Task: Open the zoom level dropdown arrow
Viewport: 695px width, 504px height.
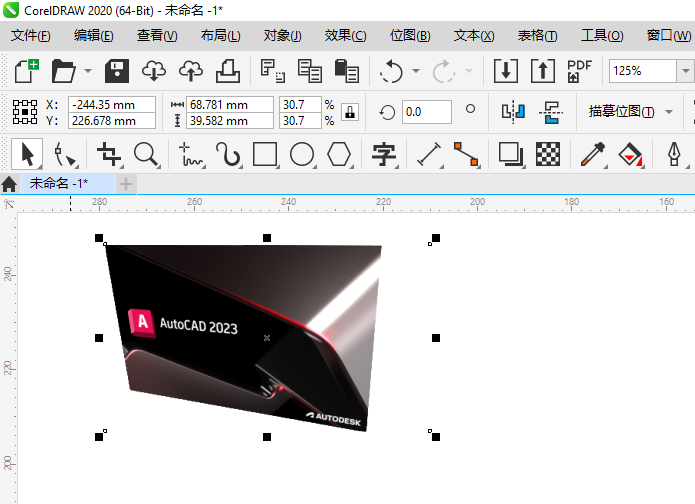Action: [685, 71]
